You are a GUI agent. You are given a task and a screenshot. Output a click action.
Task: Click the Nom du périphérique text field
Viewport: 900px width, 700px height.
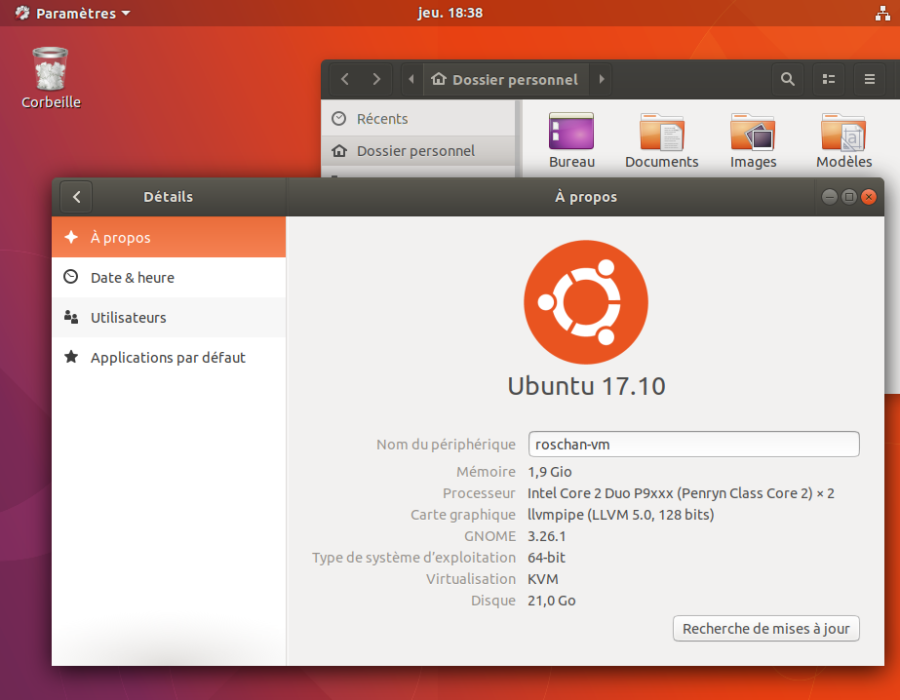(693, 444)
